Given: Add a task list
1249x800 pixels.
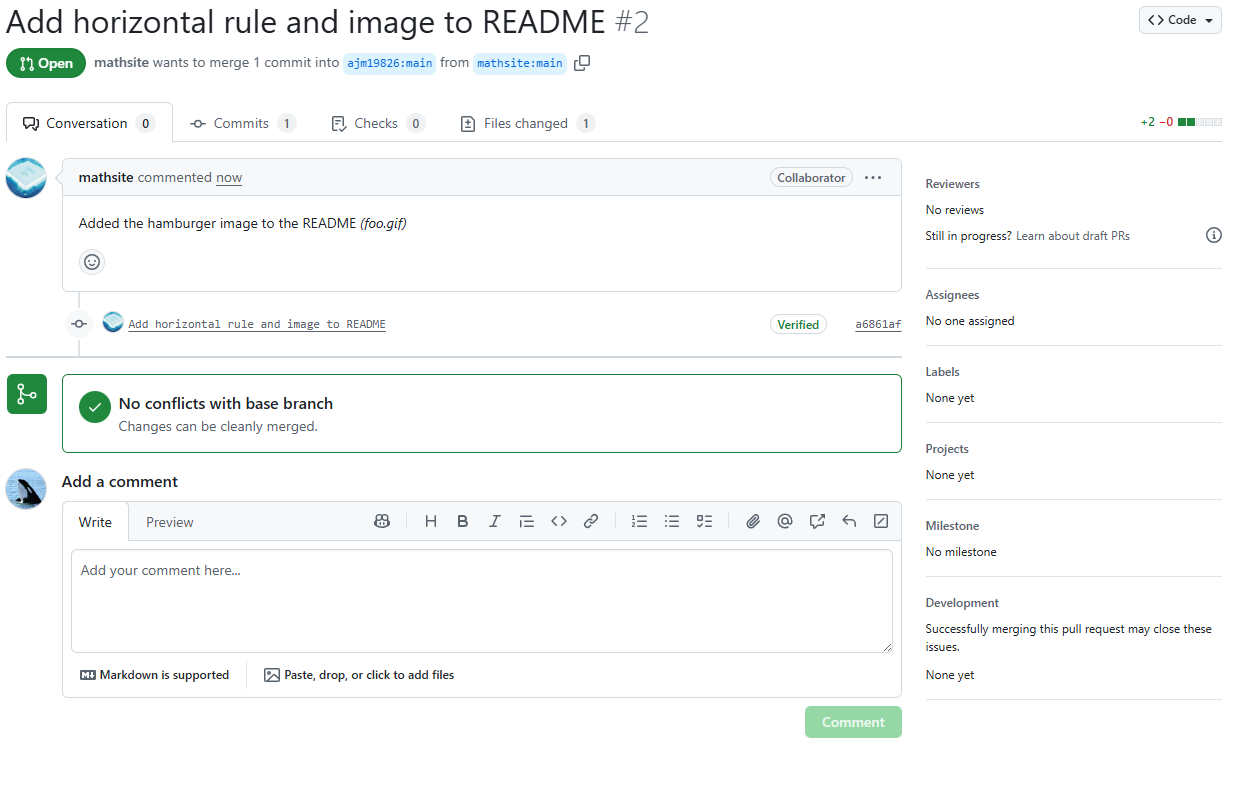Looking at the screenshot, I should point(704,521).
